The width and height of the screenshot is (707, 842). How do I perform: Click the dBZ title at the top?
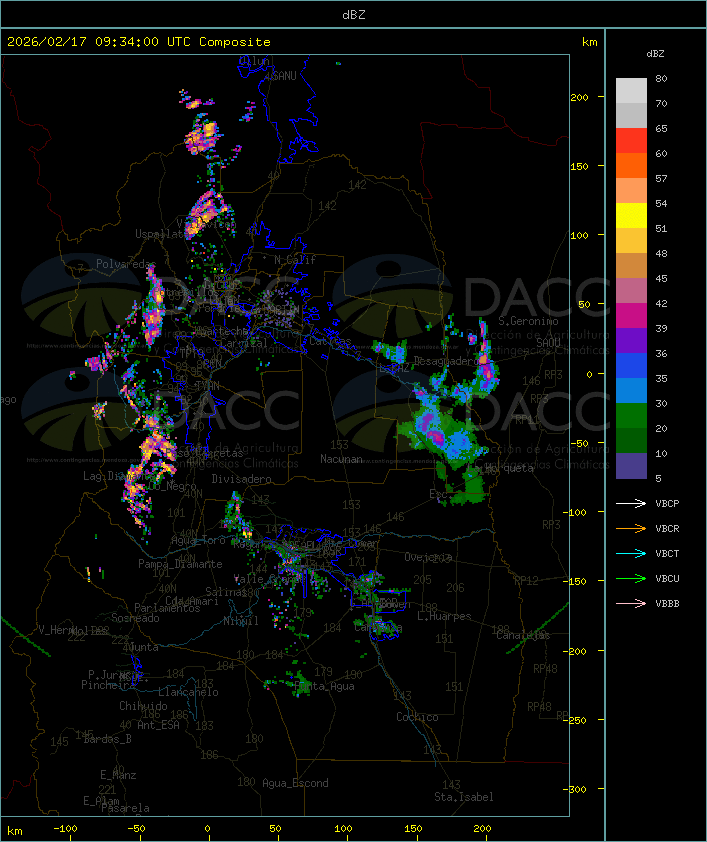[x=354, y=15]
